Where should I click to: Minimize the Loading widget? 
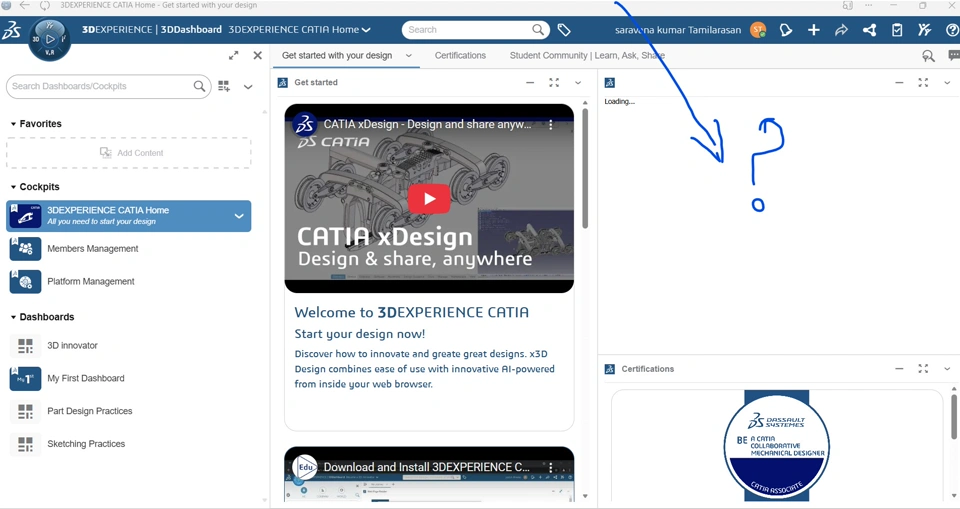click(899, 83)
